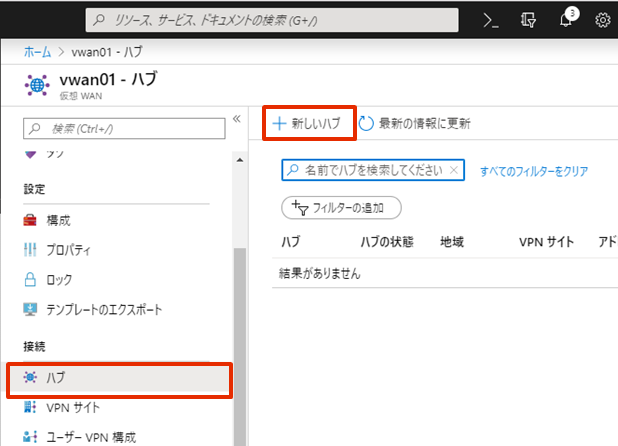
Task: Click 新しいハブ button
Action: pos(309,123)
